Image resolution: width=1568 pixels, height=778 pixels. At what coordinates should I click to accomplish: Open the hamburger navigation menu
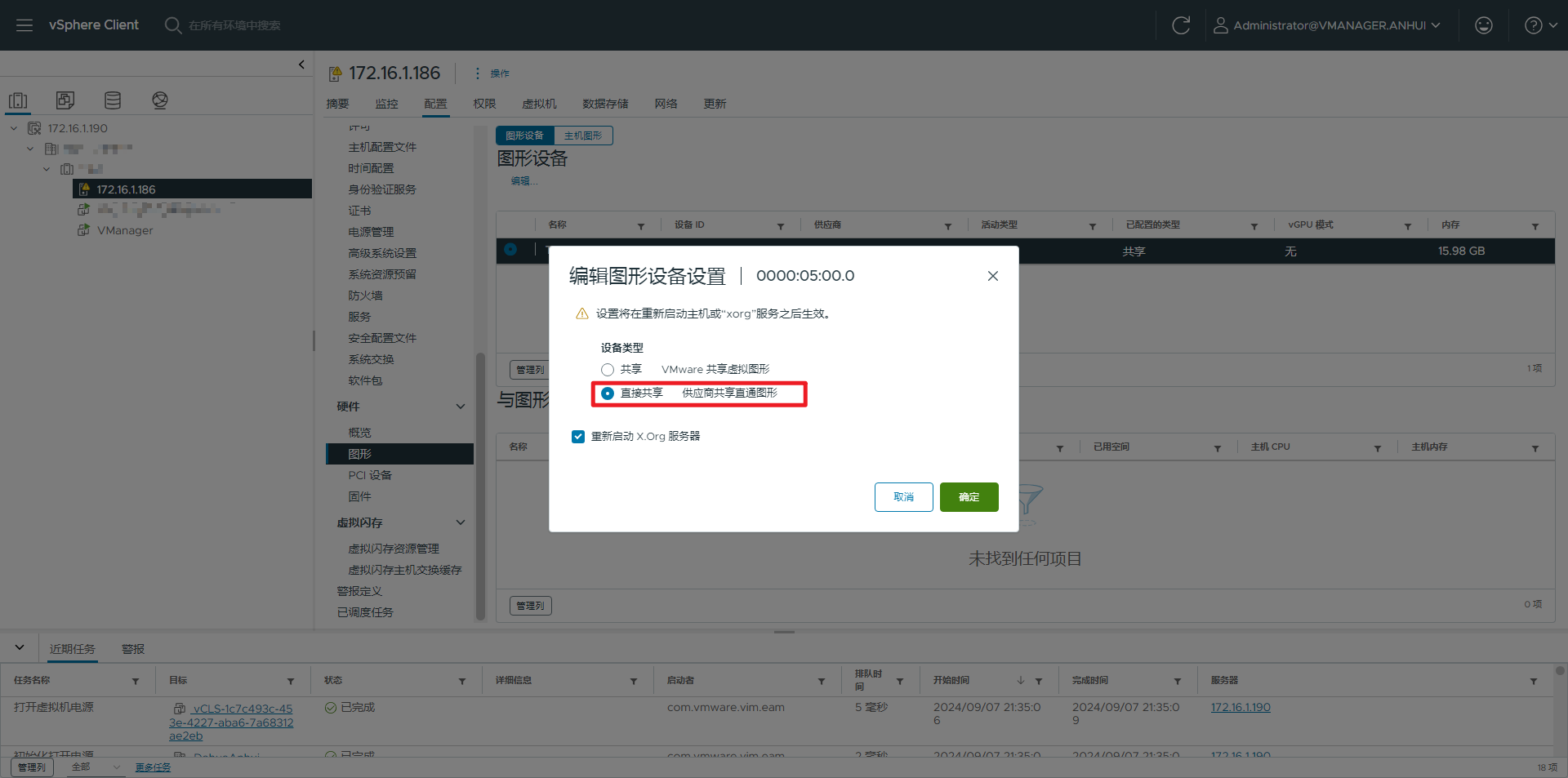(x=24, y=25)
